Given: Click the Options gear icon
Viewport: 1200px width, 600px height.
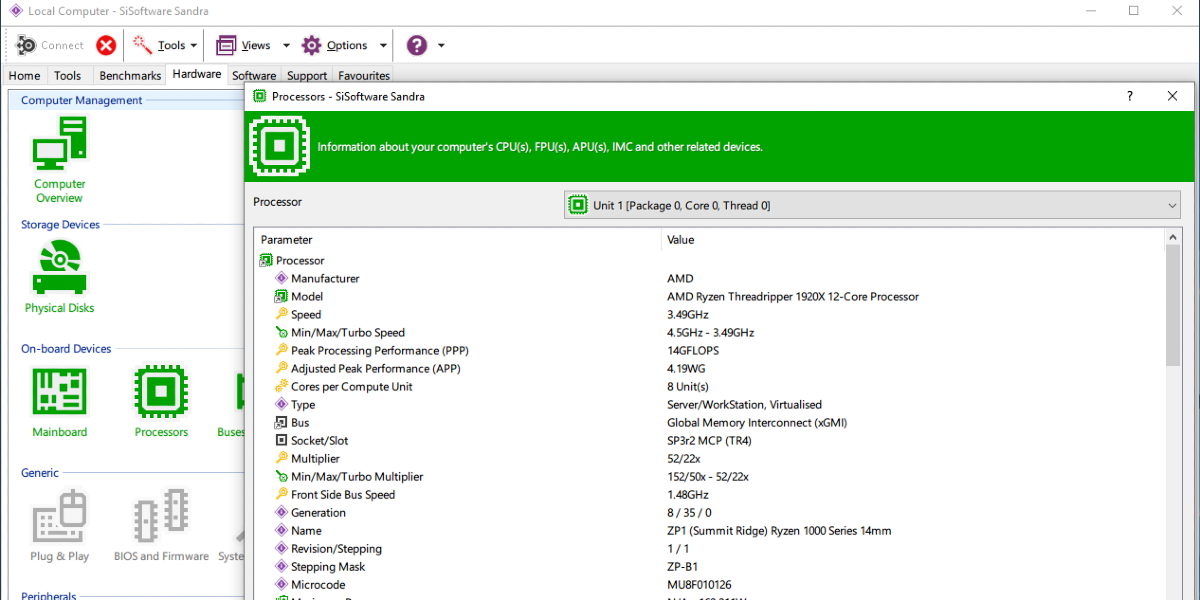Looking at the screenshot, I should (312, 45).
